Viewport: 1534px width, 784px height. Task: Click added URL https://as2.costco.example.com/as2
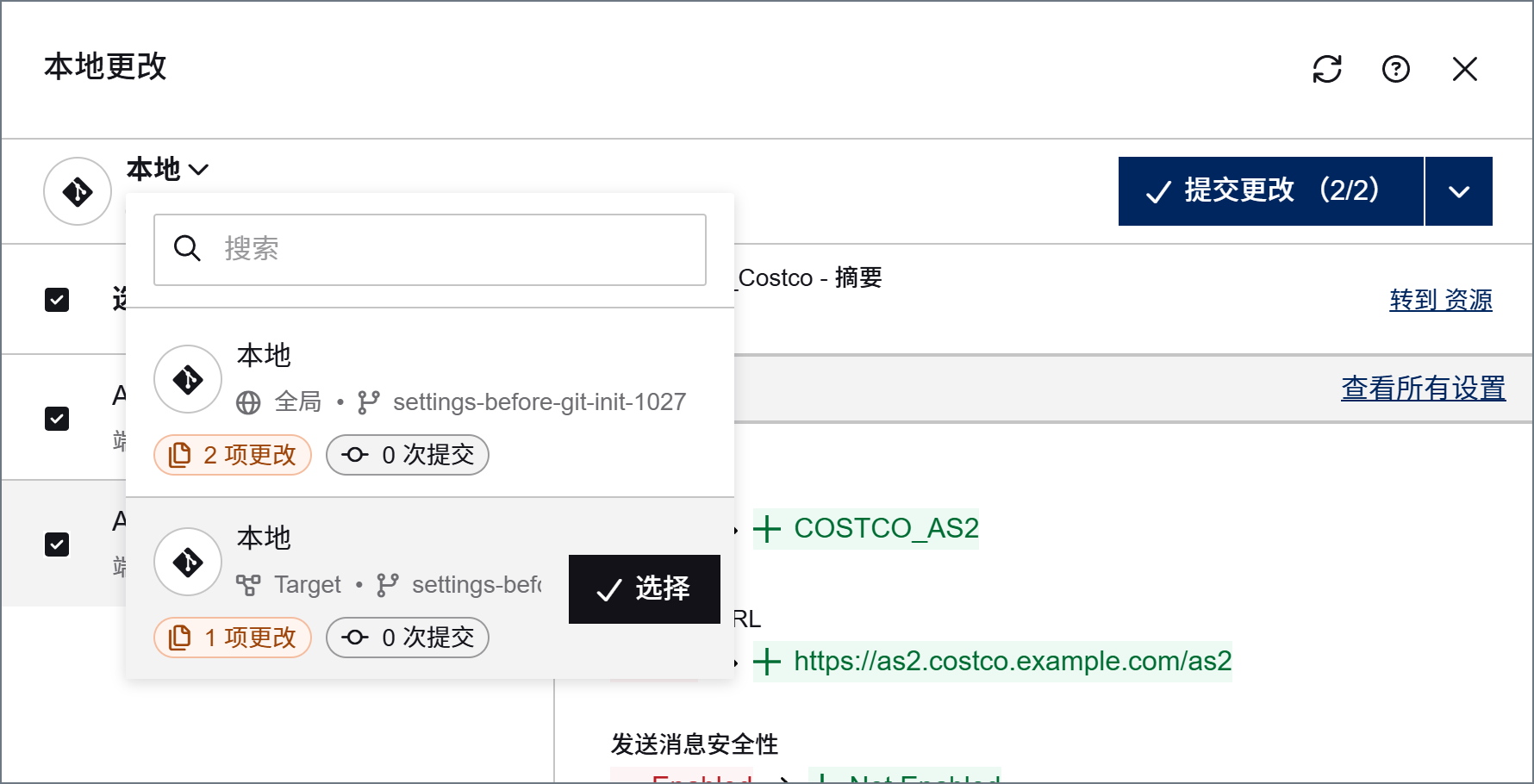pos(993,661)
